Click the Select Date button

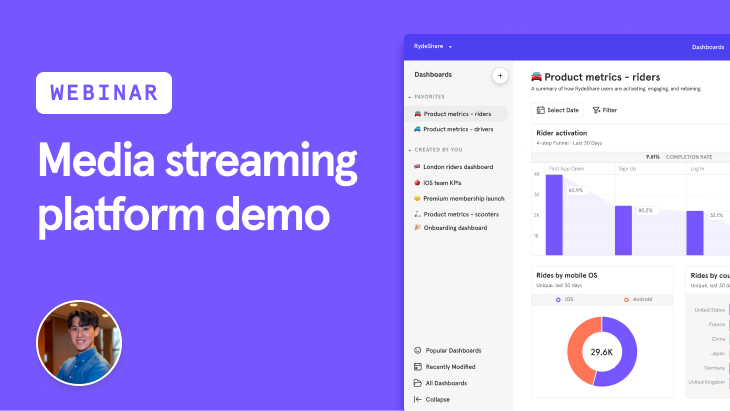click(x=557, y=110)
